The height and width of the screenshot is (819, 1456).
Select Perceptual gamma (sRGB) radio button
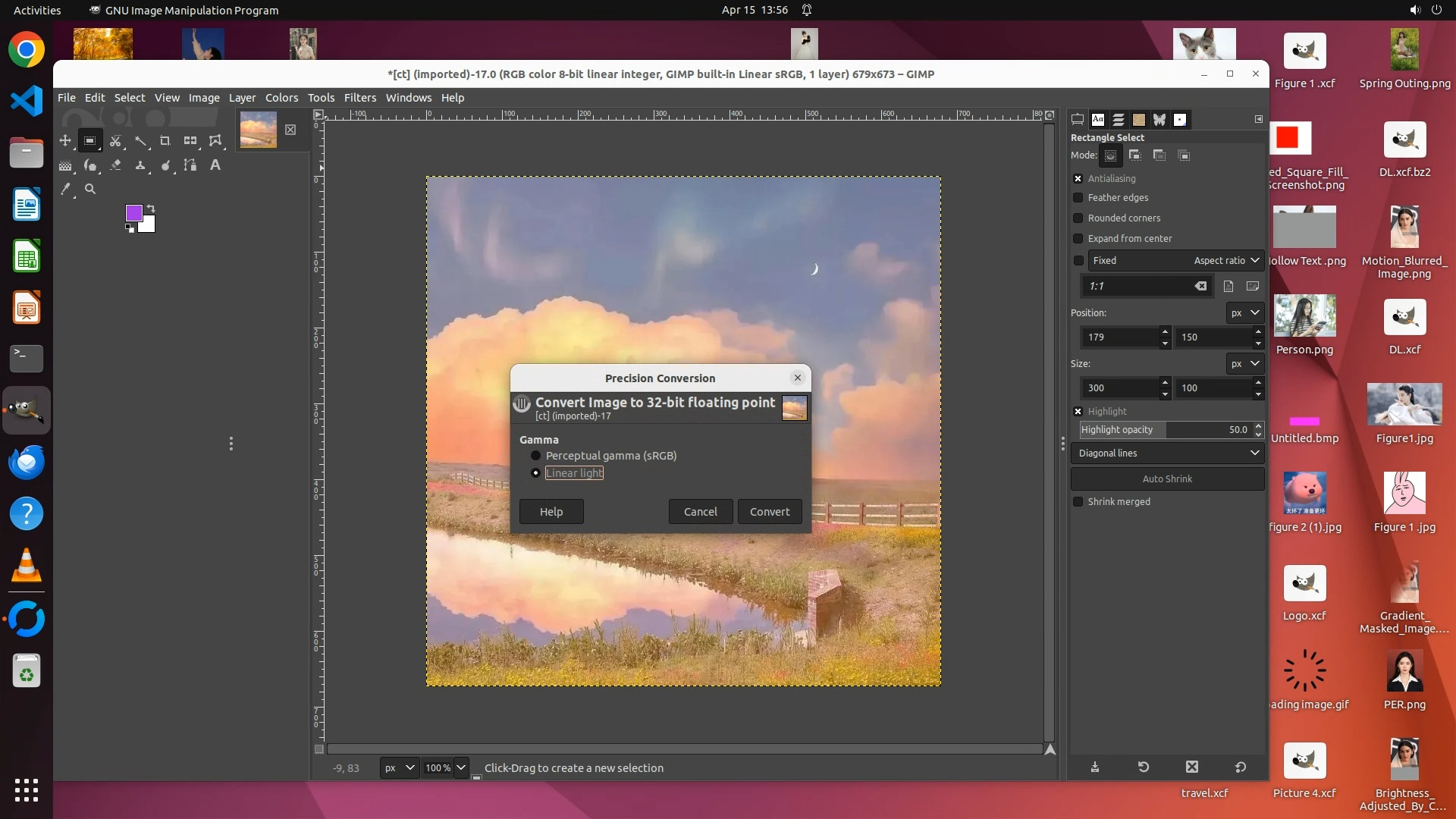[x=536, y=456]
